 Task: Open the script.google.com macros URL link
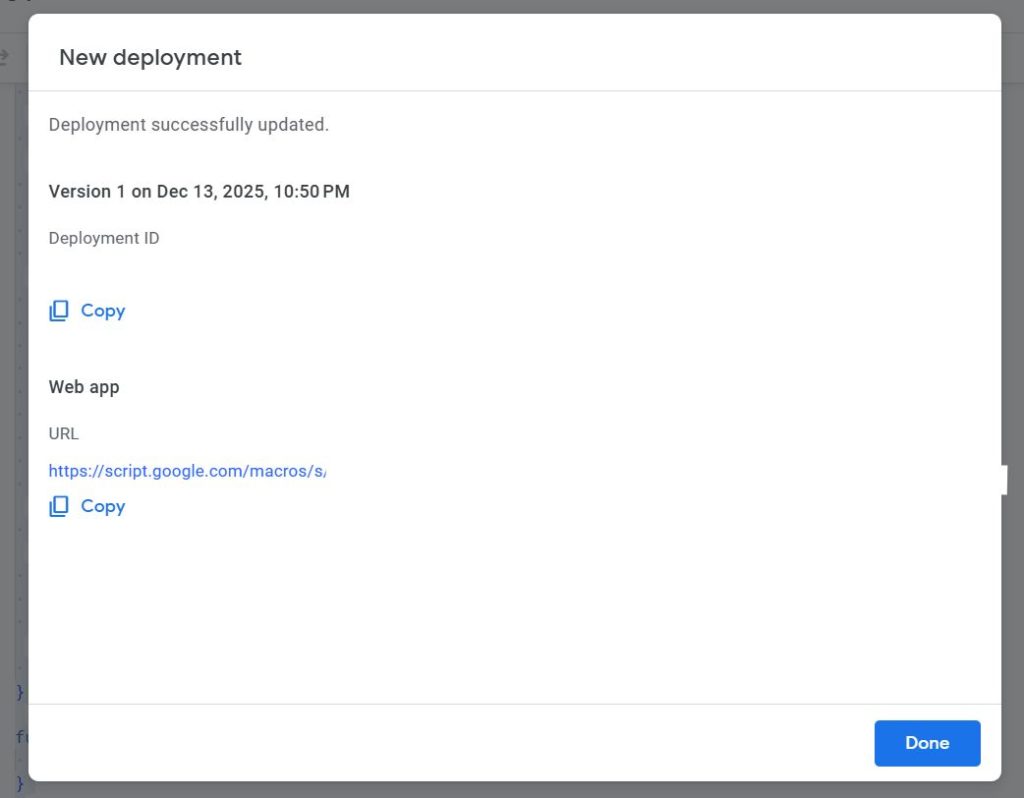tap(187, 470)
